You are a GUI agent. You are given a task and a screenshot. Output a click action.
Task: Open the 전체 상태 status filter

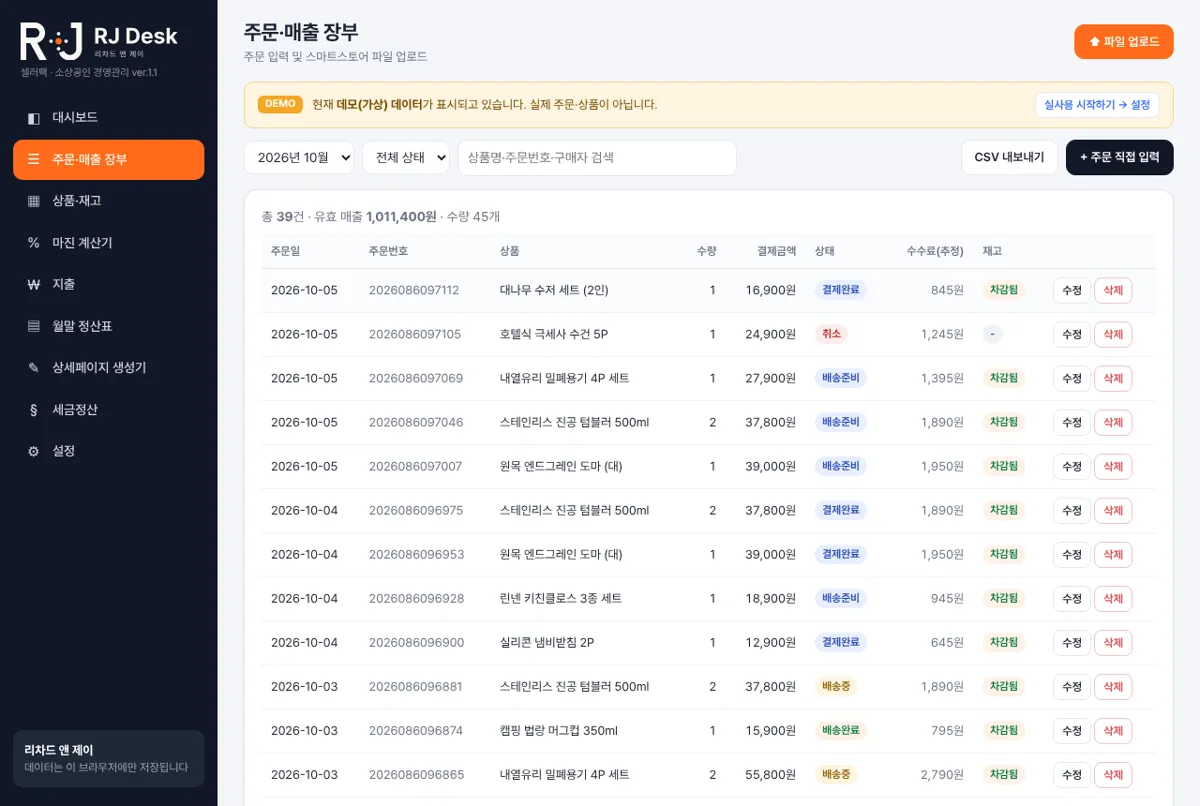(406, 157)
